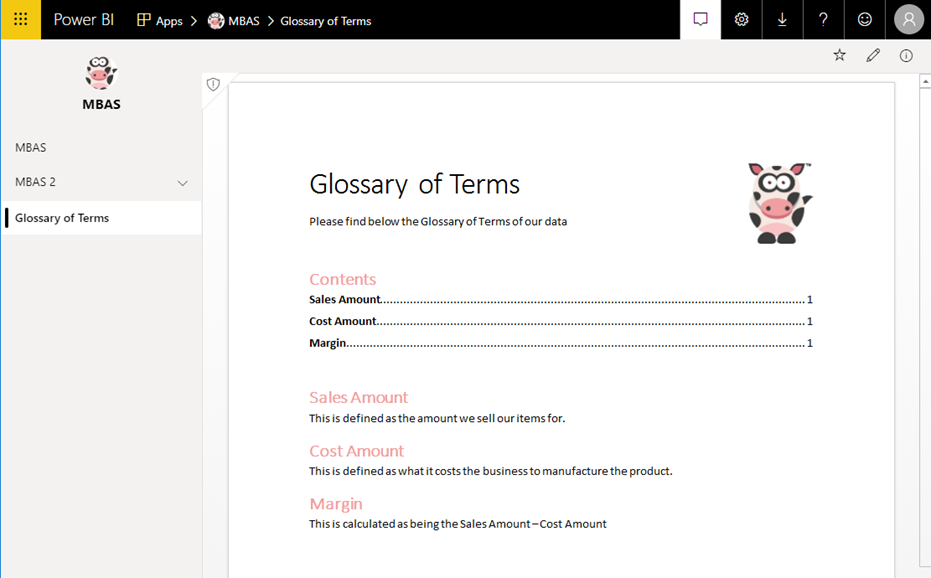Select Glossary of Terms navigation item
This screenshot has width=931, height=578.
62,218
